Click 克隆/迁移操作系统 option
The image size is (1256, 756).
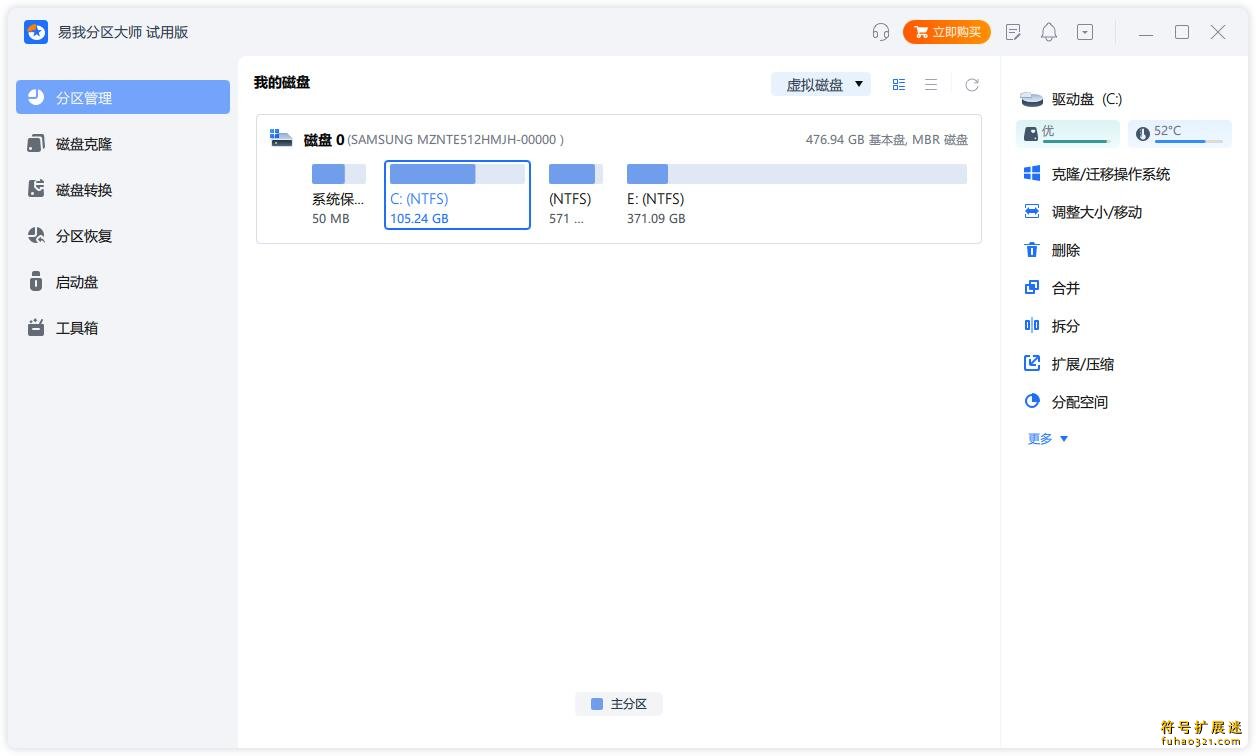tap(1111, 174)
